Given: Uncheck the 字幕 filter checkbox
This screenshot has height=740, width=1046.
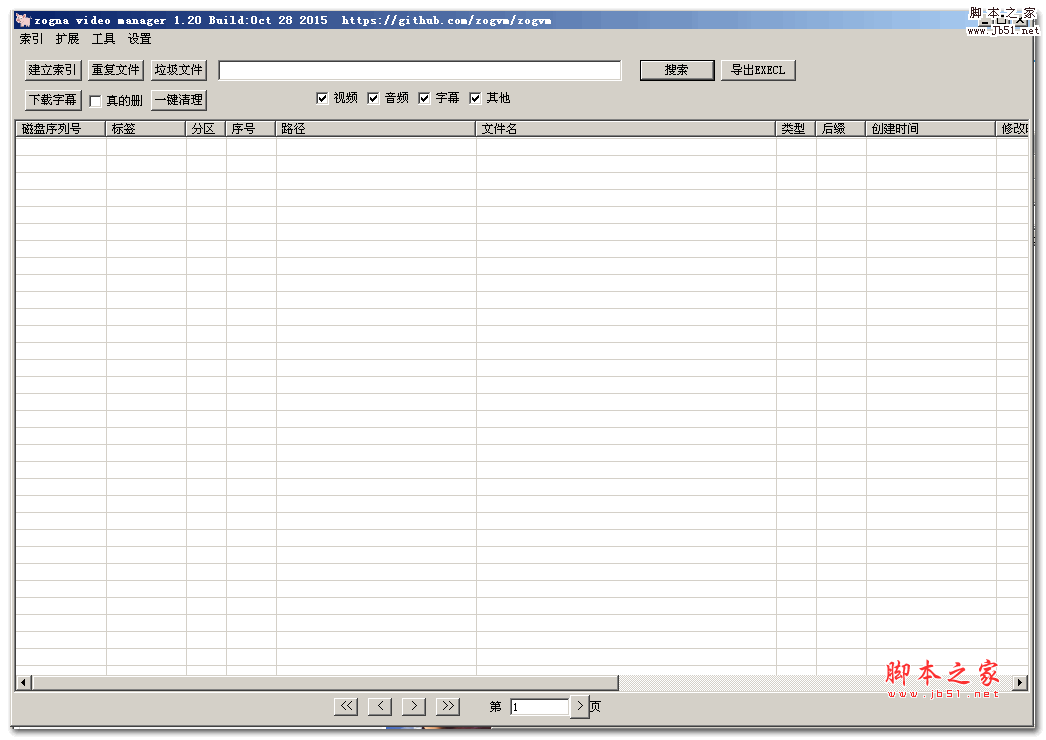Looking at the screenshot, I should 424,98.
